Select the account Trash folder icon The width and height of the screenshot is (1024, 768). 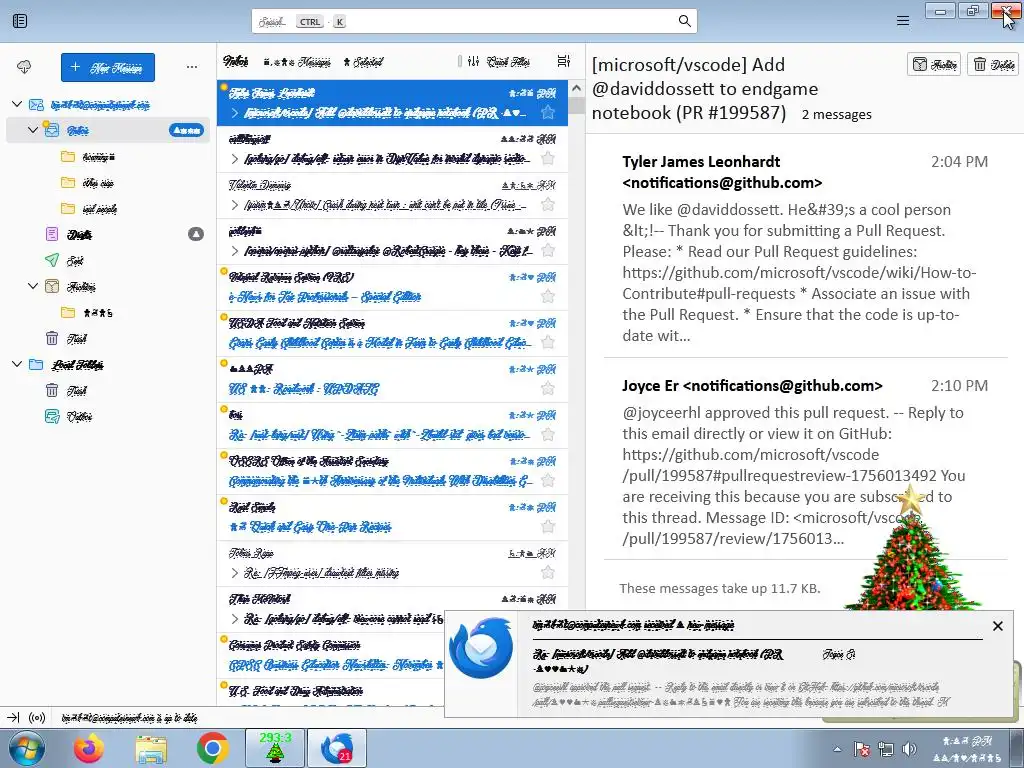click(52, 338)
